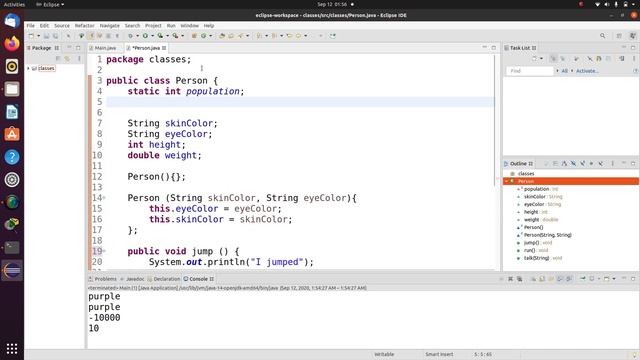Open Firefox from the Ubuntu dock

(12, 43)
